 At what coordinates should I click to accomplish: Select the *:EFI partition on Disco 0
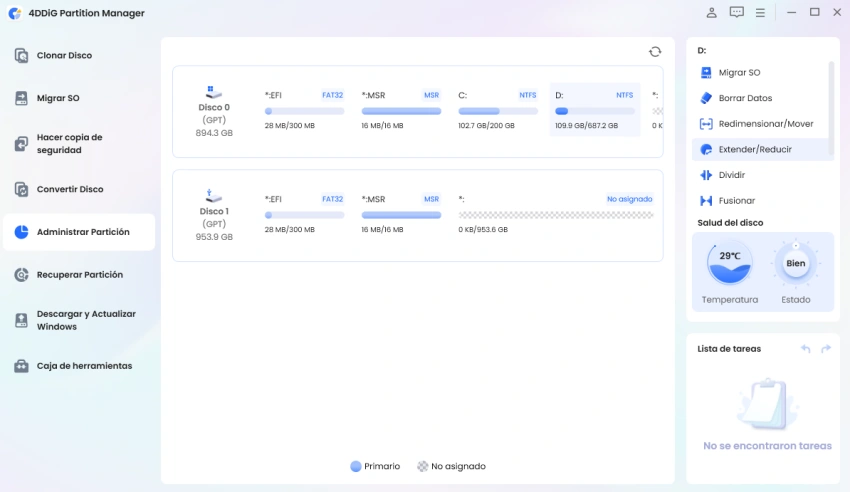tap(304, 110)
